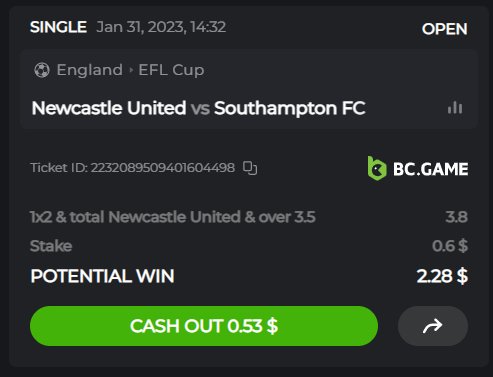This screenshot has height=377, width=493.
Task: Copy the ticket ID with copy icon
Action: point(250,168)
